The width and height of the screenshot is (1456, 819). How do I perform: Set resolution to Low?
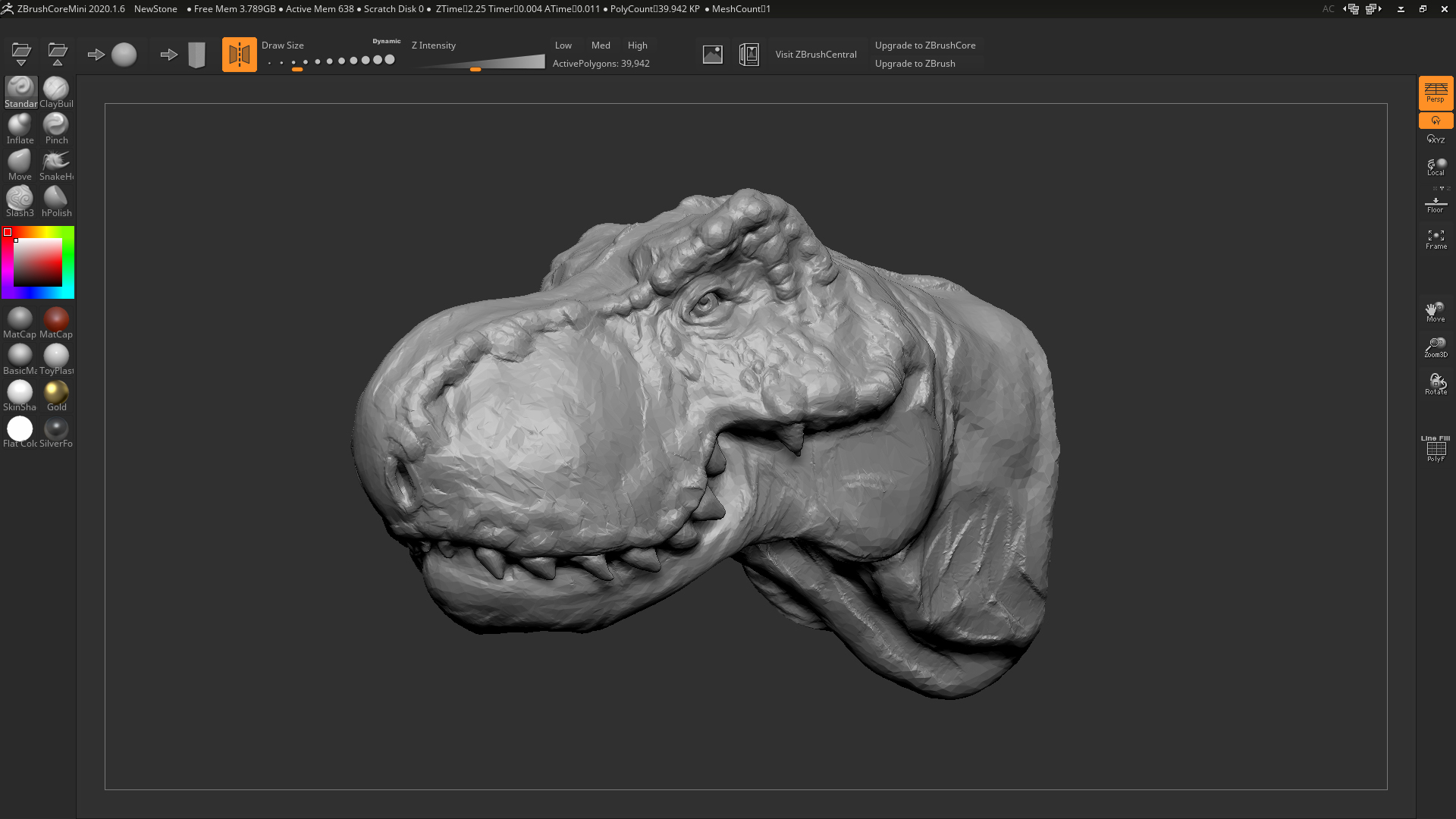563,45
